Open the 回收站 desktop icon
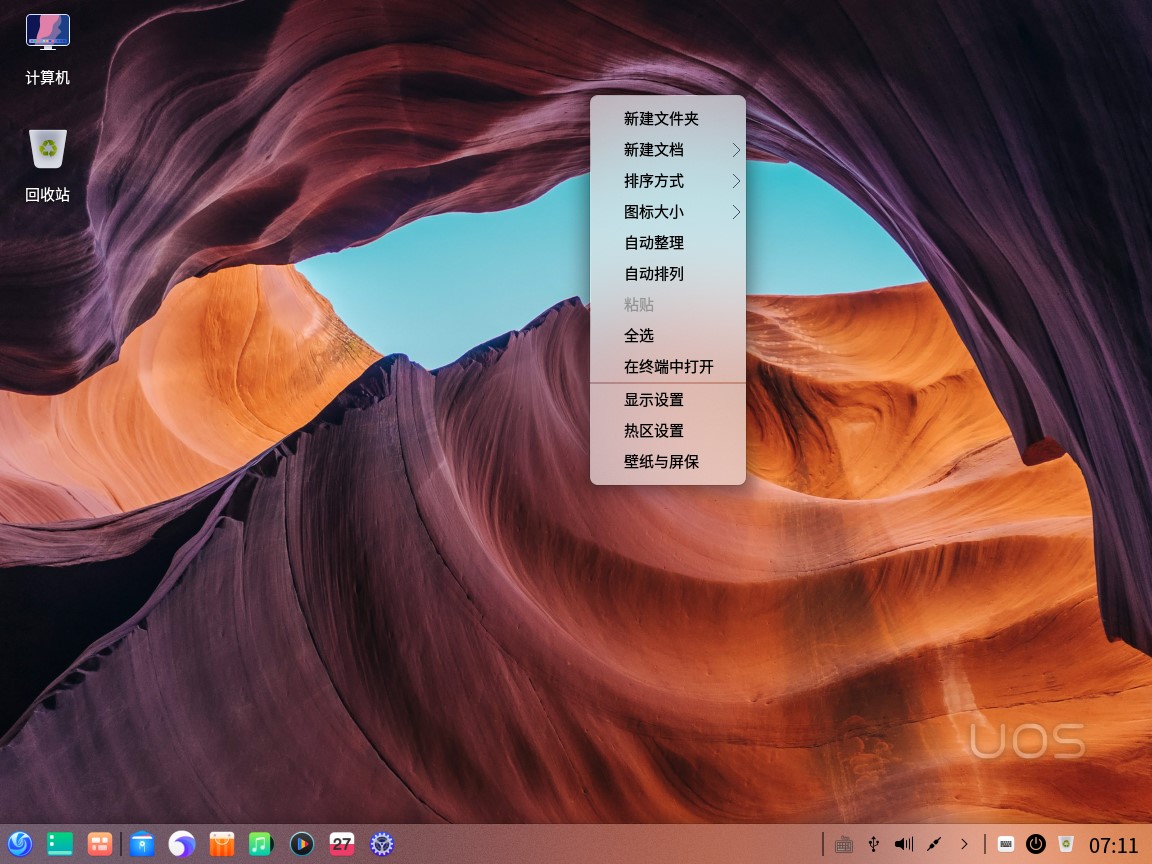The height and width of the screenshot is (864, 1152). tap(48, 166)
